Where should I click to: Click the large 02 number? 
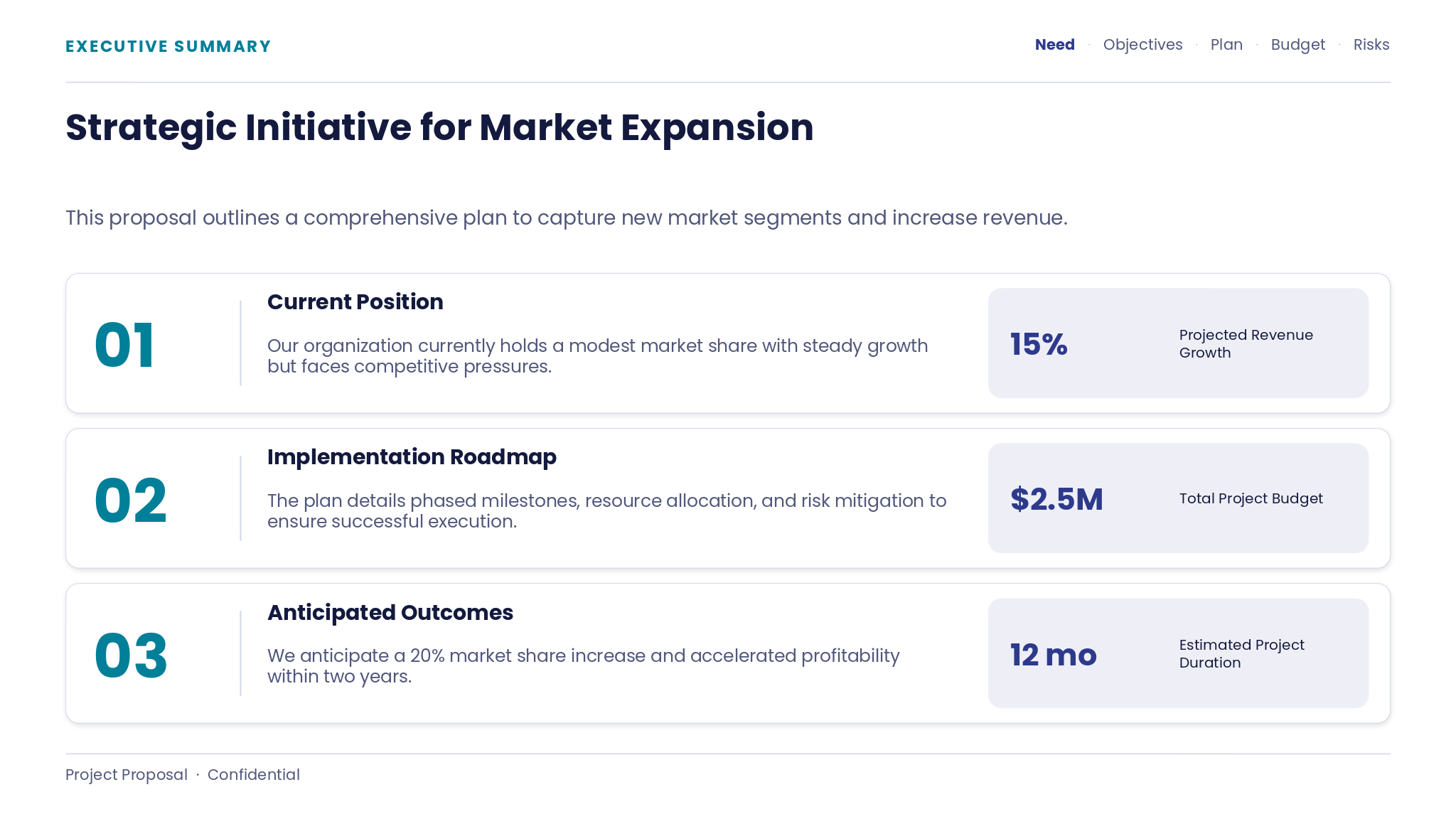coord(131,500)
